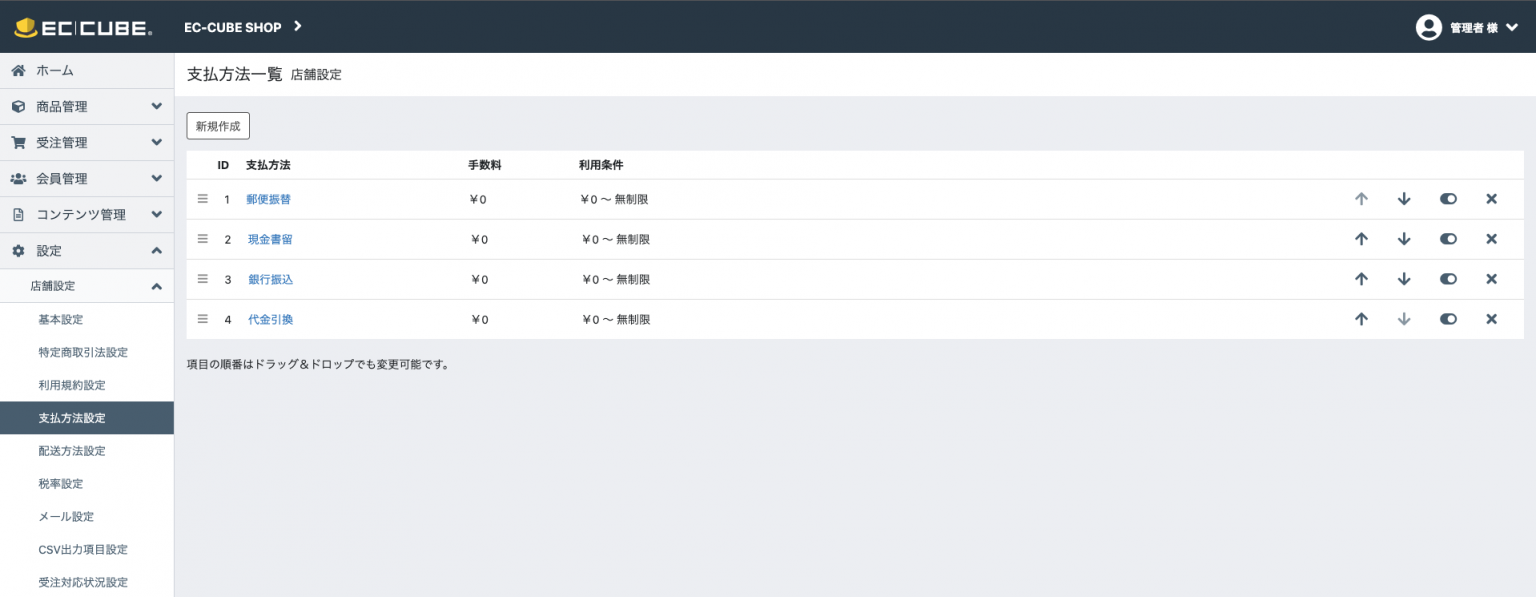This screenshot has height=597, width=1536.
Task: Click the drag handle for 代金引換
Action: (202, 319)
